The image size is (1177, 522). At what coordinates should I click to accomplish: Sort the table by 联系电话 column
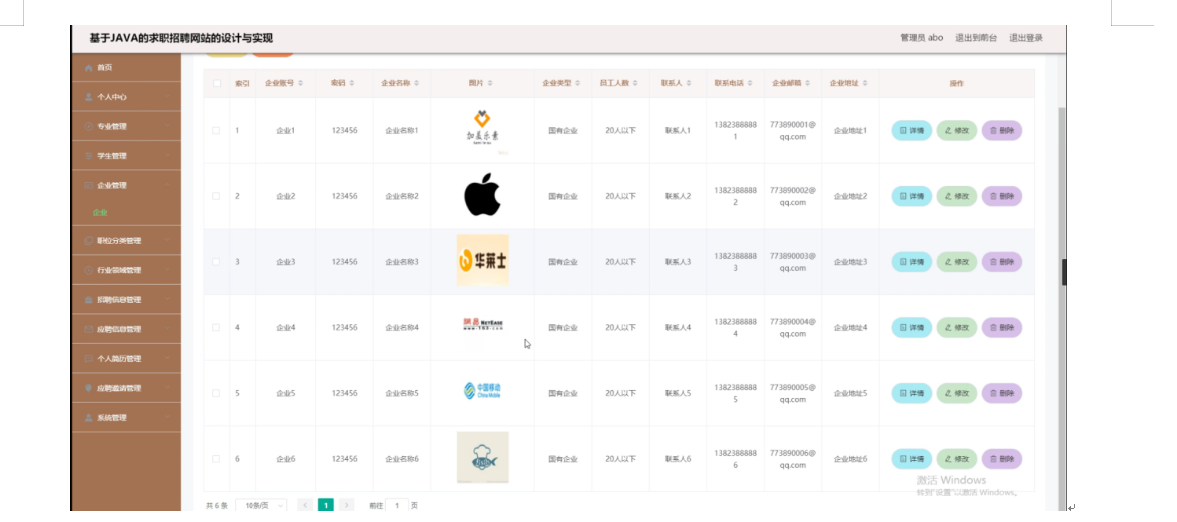coord(750,83)
